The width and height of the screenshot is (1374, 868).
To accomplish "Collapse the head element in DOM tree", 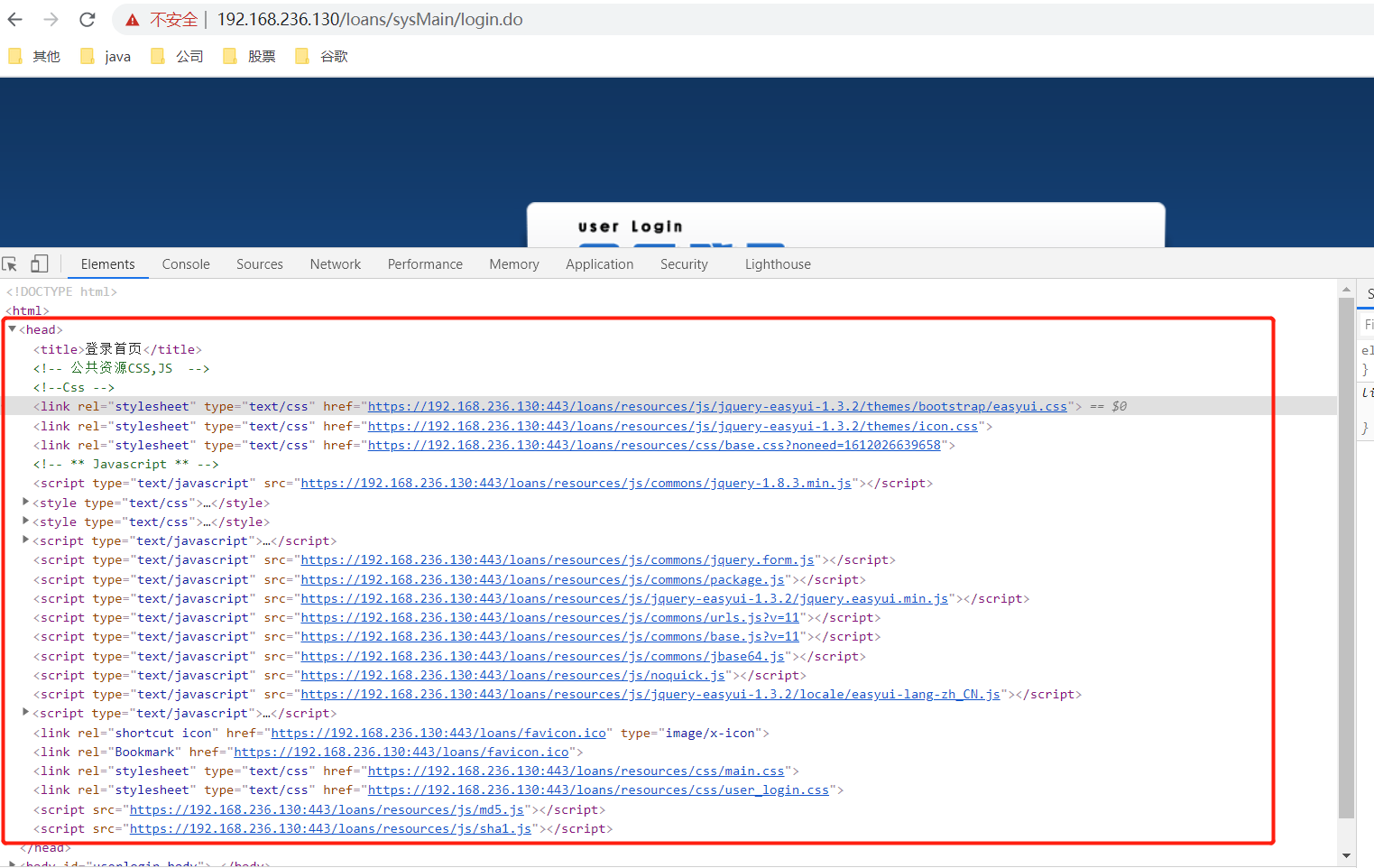I will [12, 328].
